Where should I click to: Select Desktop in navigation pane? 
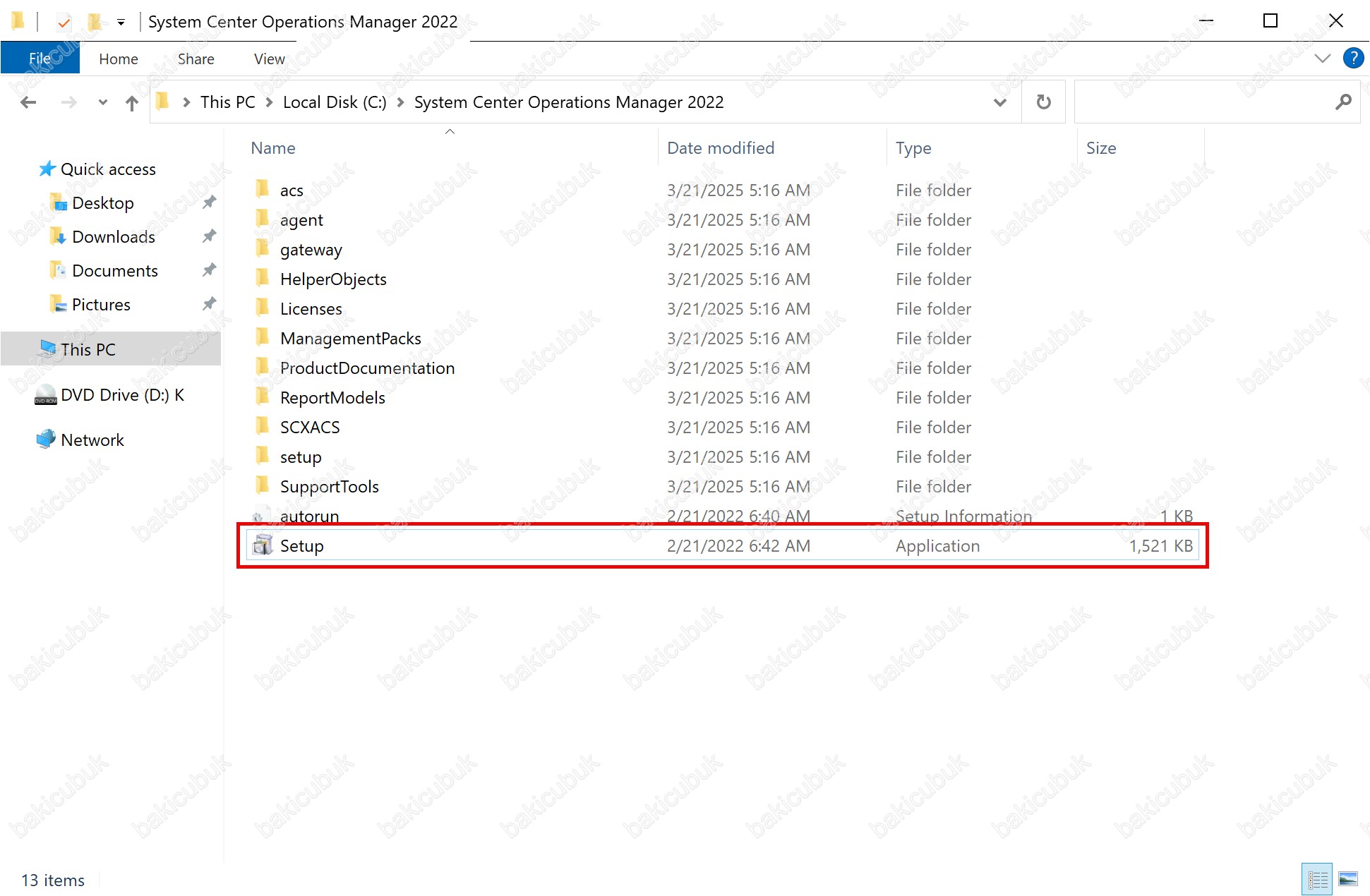[x=103, y=203]
